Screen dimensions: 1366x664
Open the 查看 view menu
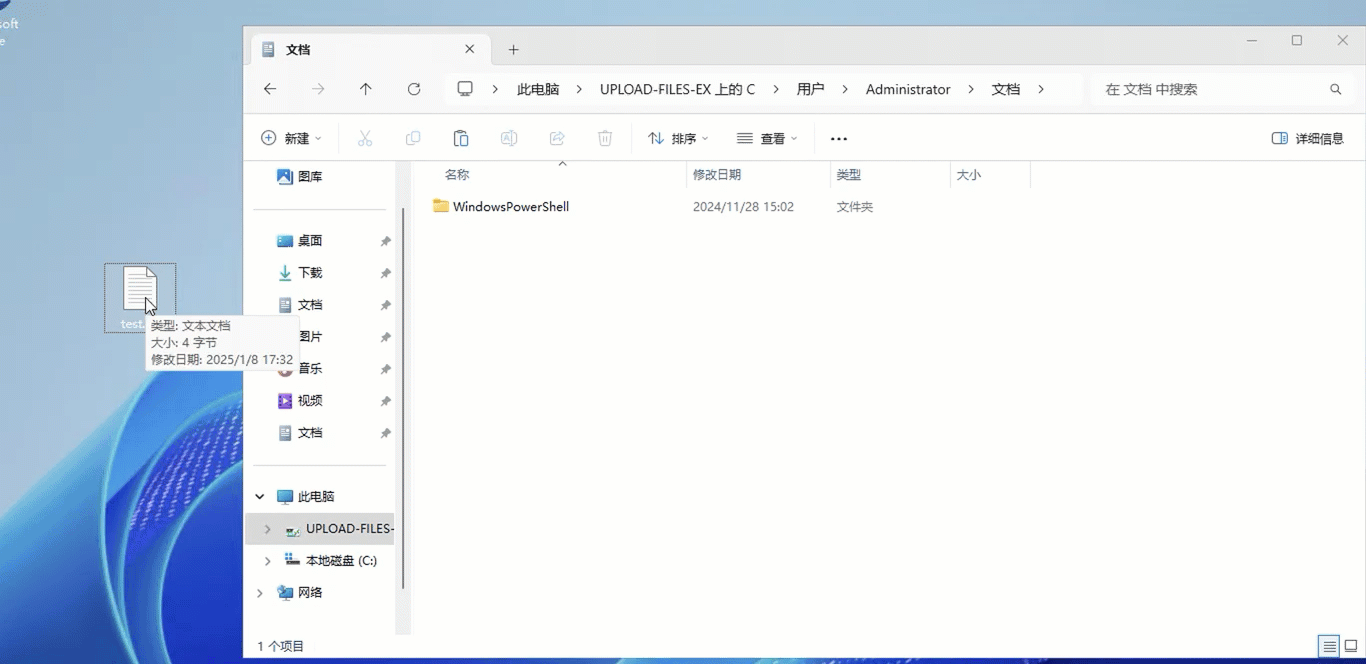[767, 139]
